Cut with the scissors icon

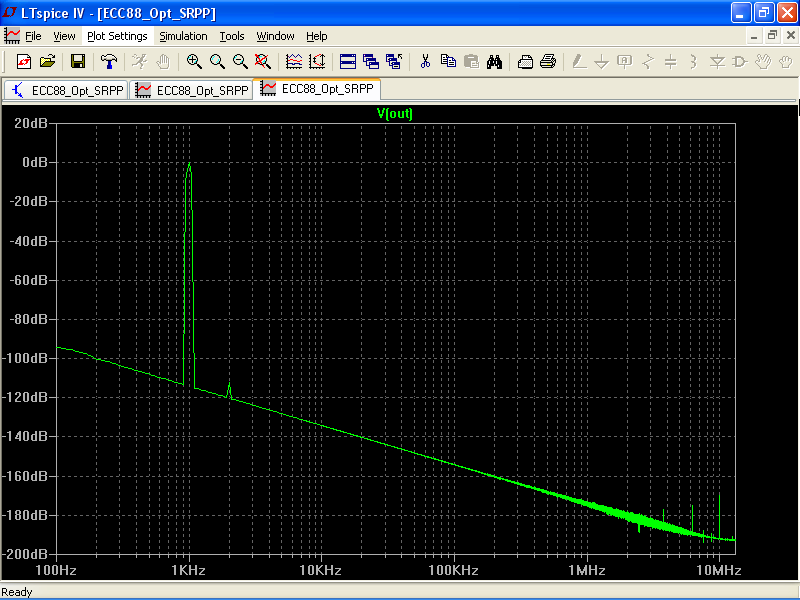[x=425, y=62]
